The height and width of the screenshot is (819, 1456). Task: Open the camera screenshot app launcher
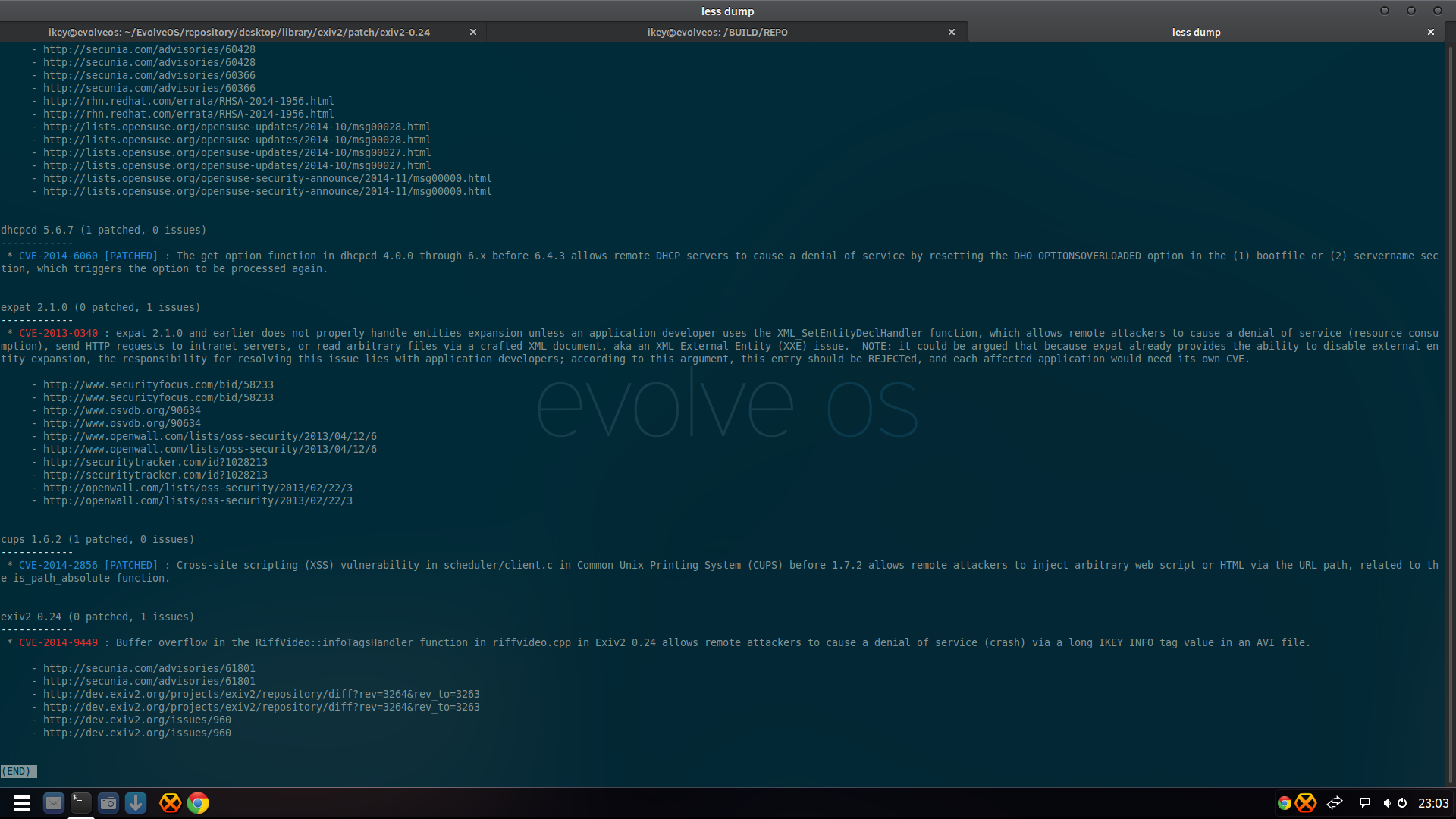108,803
